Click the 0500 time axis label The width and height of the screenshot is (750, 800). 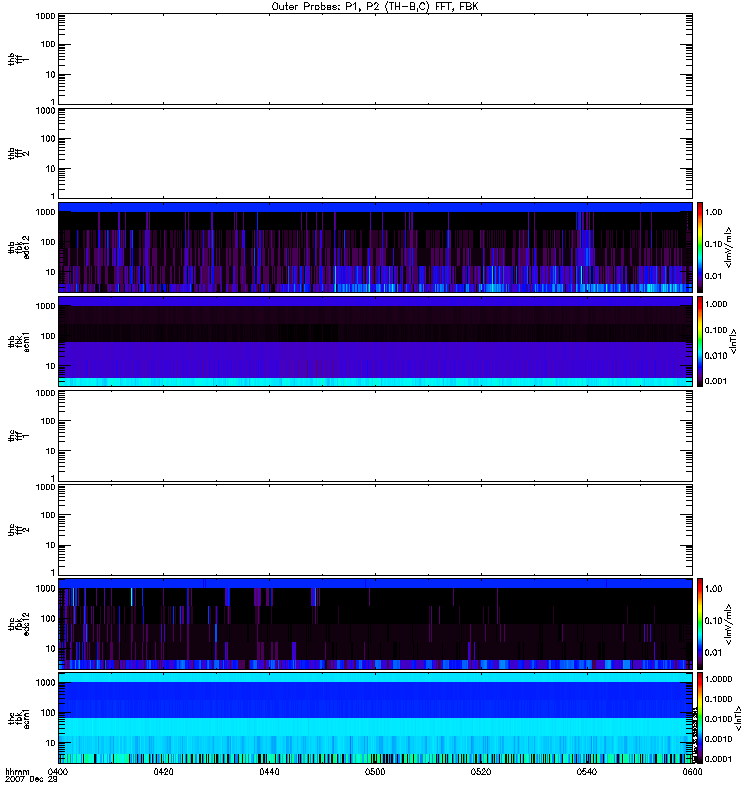(x=375, y=771)
